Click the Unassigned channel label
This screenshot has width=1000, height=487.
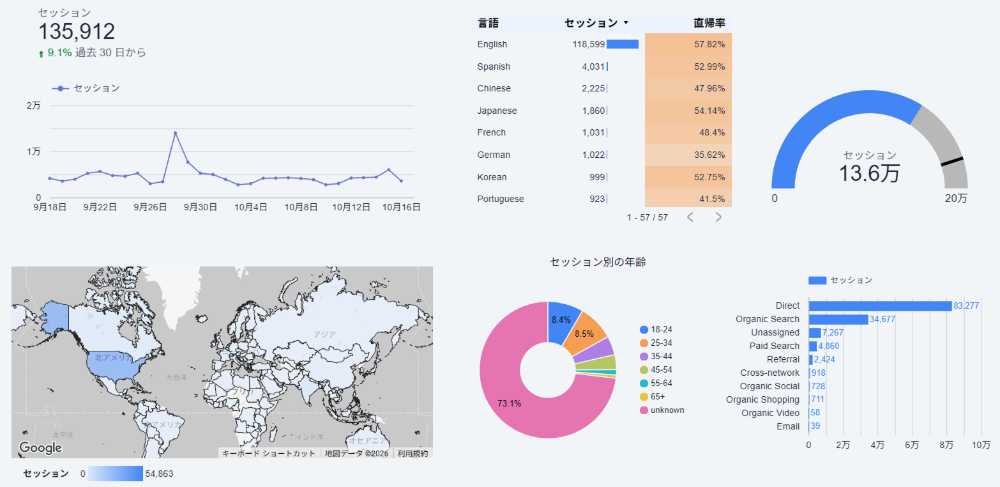click(776, 333)
